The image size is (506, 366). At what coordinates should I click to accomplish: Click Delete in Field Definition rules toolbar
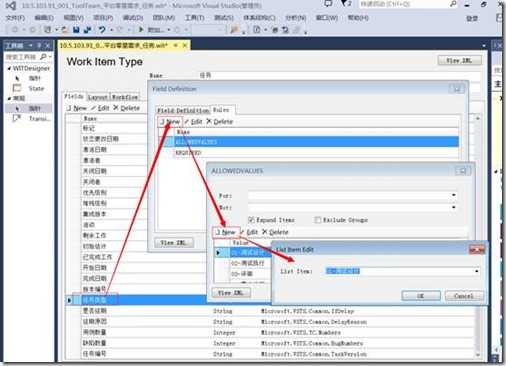[220, 122]
